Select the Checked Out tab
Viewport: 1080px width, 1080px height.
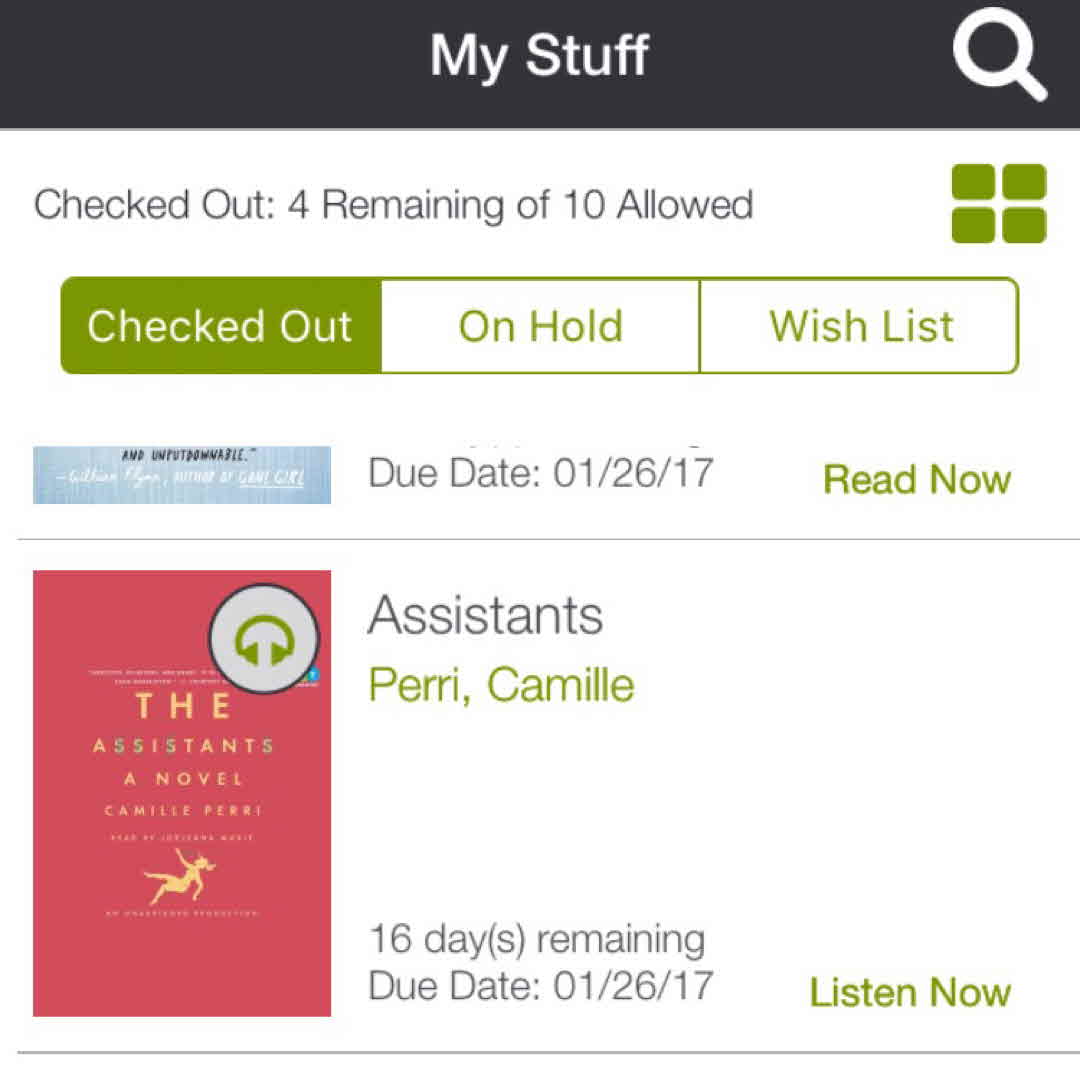[x=221, y=326]
